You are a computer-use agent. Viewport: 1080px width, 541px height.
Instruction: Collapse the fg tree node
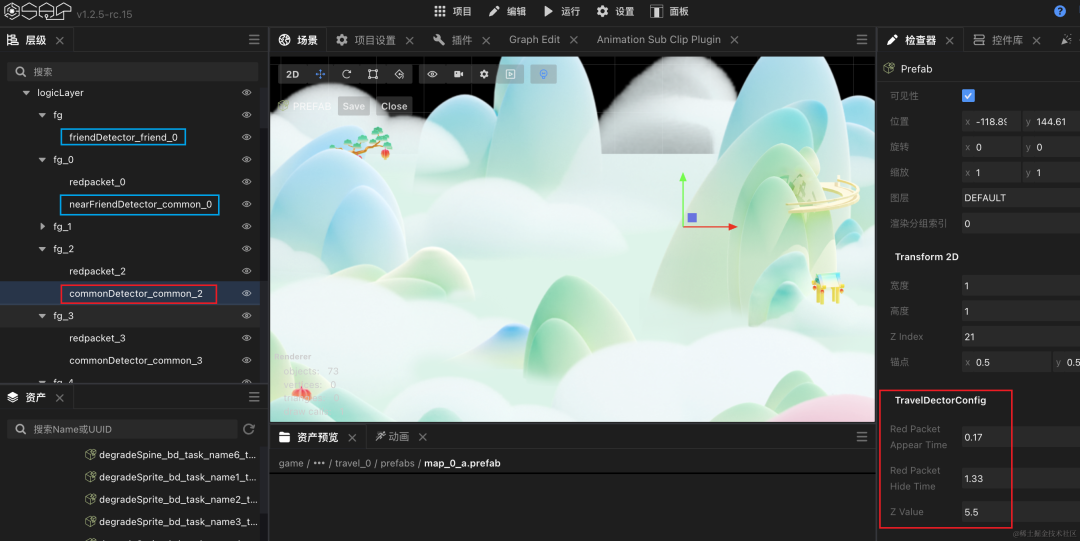pyautogui.click(x=43, y=115)
